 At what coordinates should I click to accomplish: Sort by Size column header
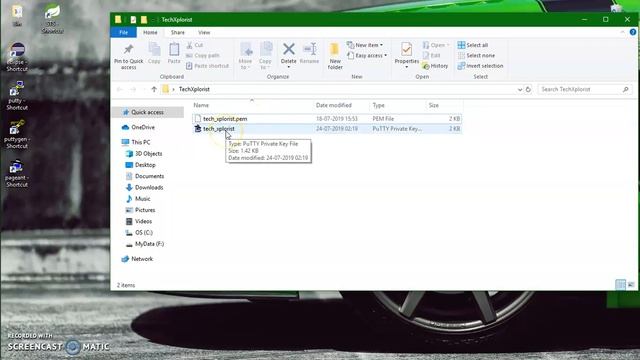click(x=433, y=105)
